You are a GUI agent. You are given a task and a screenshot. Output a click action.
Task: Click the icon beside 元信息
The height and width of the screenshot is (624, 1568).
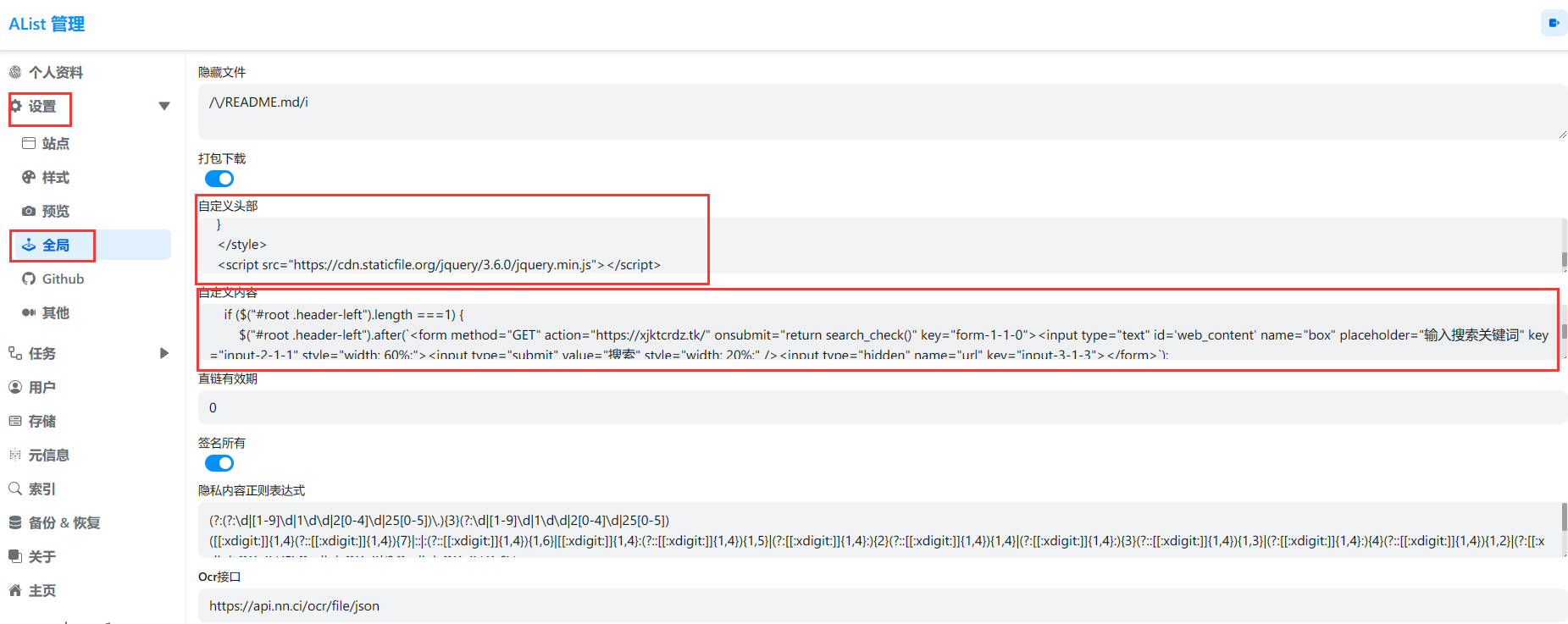(15, 455)
